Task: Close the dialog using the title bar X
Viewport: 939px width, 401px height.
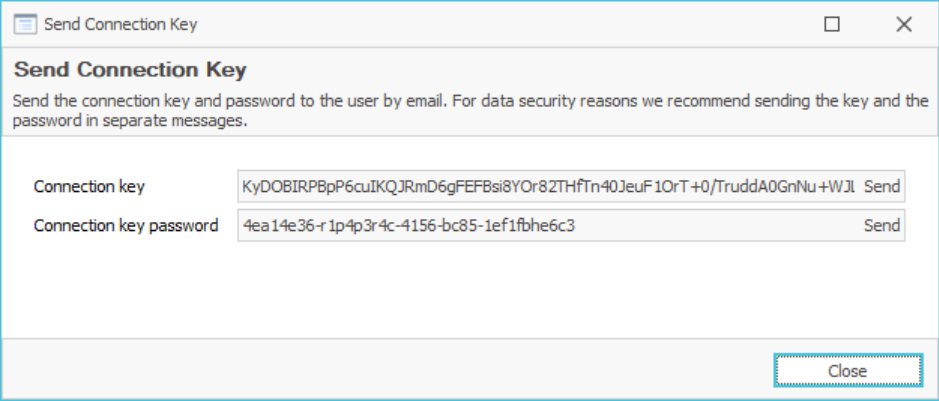Action: (x=904, y=25)
